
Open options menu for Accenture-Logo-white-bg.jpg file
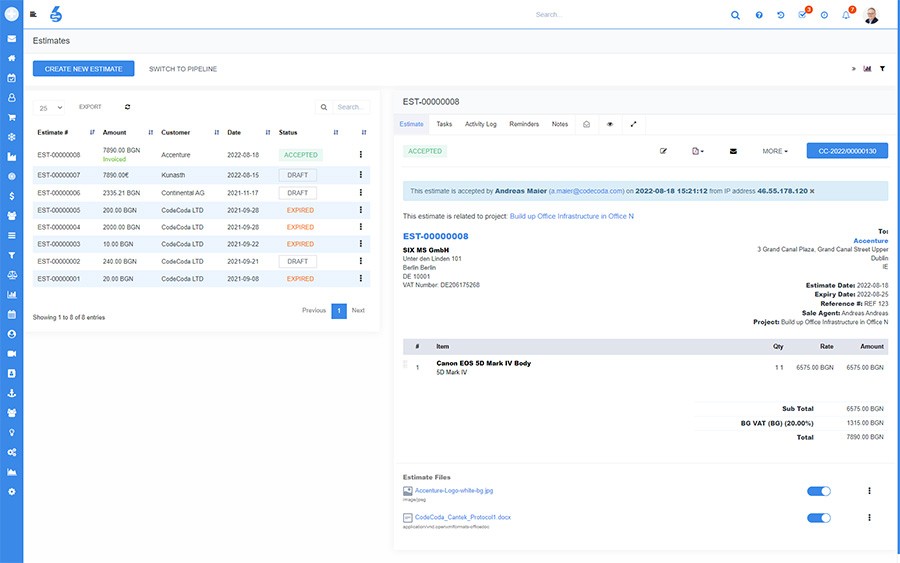pos(869,491)
